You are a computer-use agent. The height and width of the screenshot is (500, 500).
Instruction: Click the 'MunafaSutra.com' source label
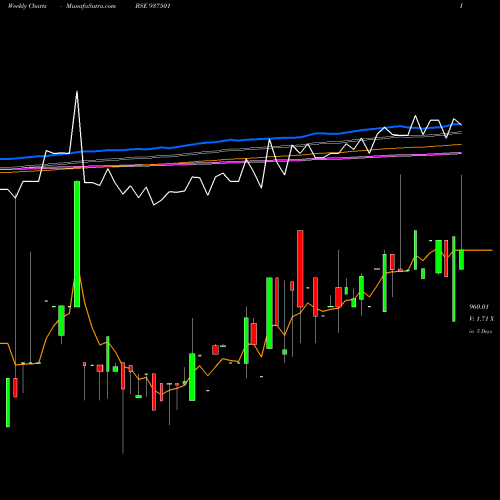(91, 6)
